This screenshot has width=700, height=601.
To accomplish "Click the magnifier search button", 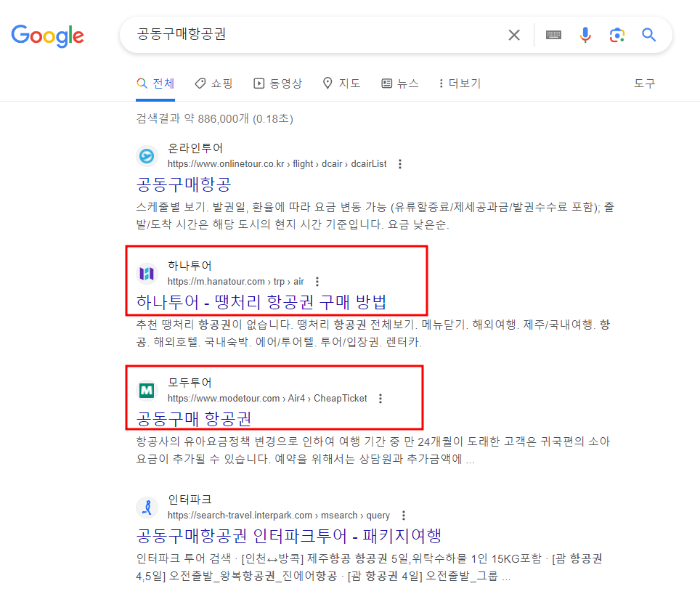I will tap(649, 35).
